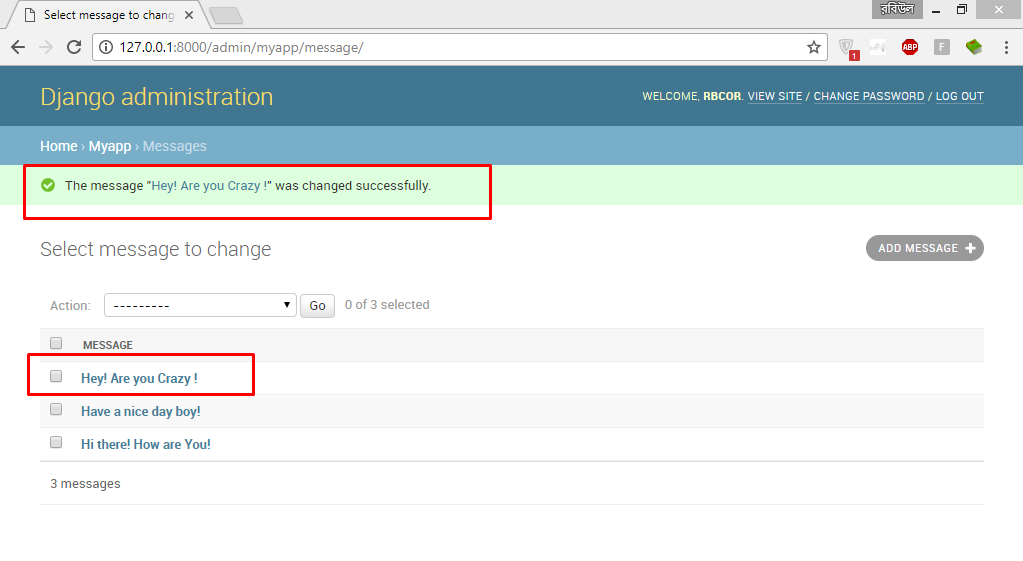This screenshot has height=561, width=1023.
Task: Check the 'Have a nice day boy!' row
Action: [56, 410]
